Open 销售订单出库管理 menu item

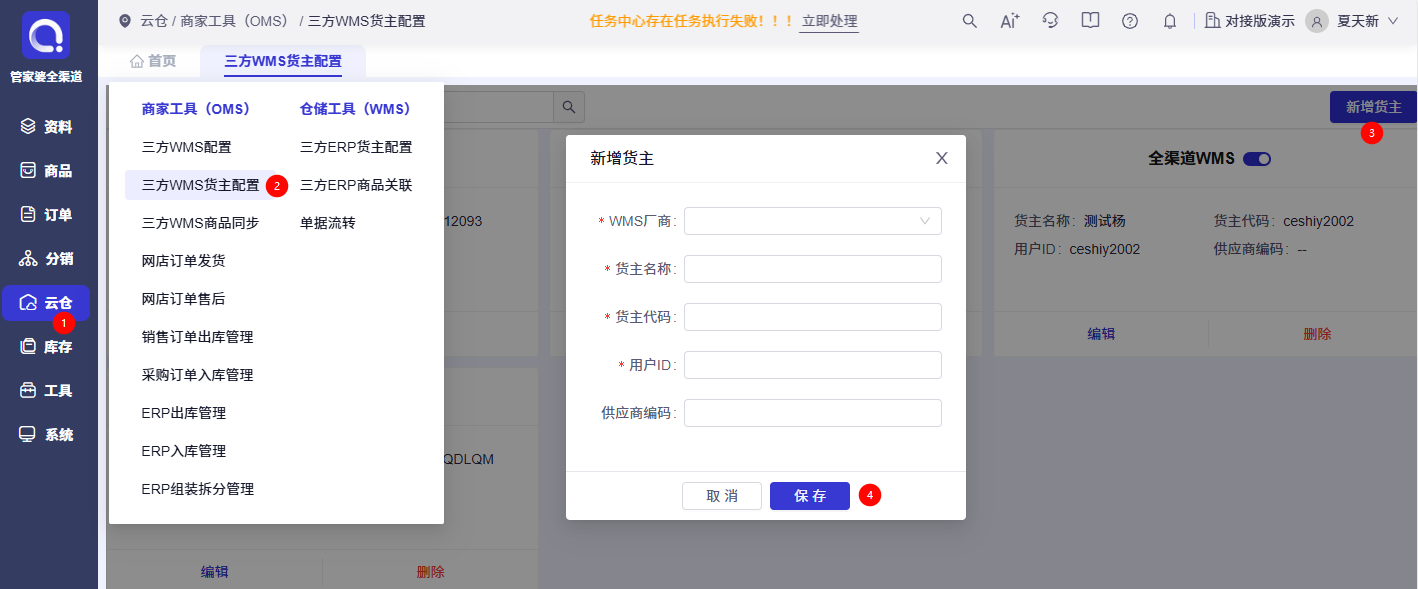tap(197, 337)
